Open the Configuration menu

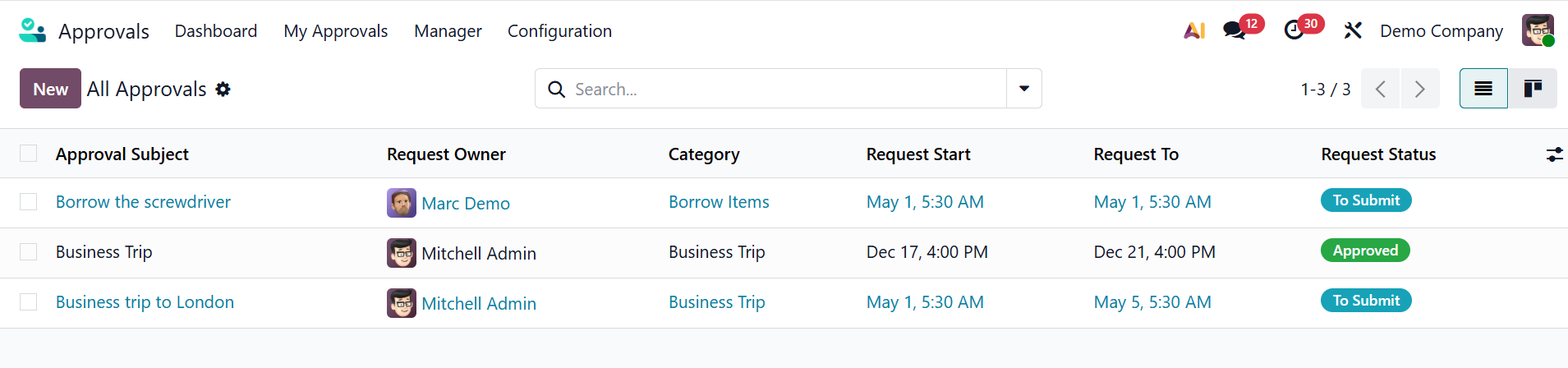pos(559,31)
